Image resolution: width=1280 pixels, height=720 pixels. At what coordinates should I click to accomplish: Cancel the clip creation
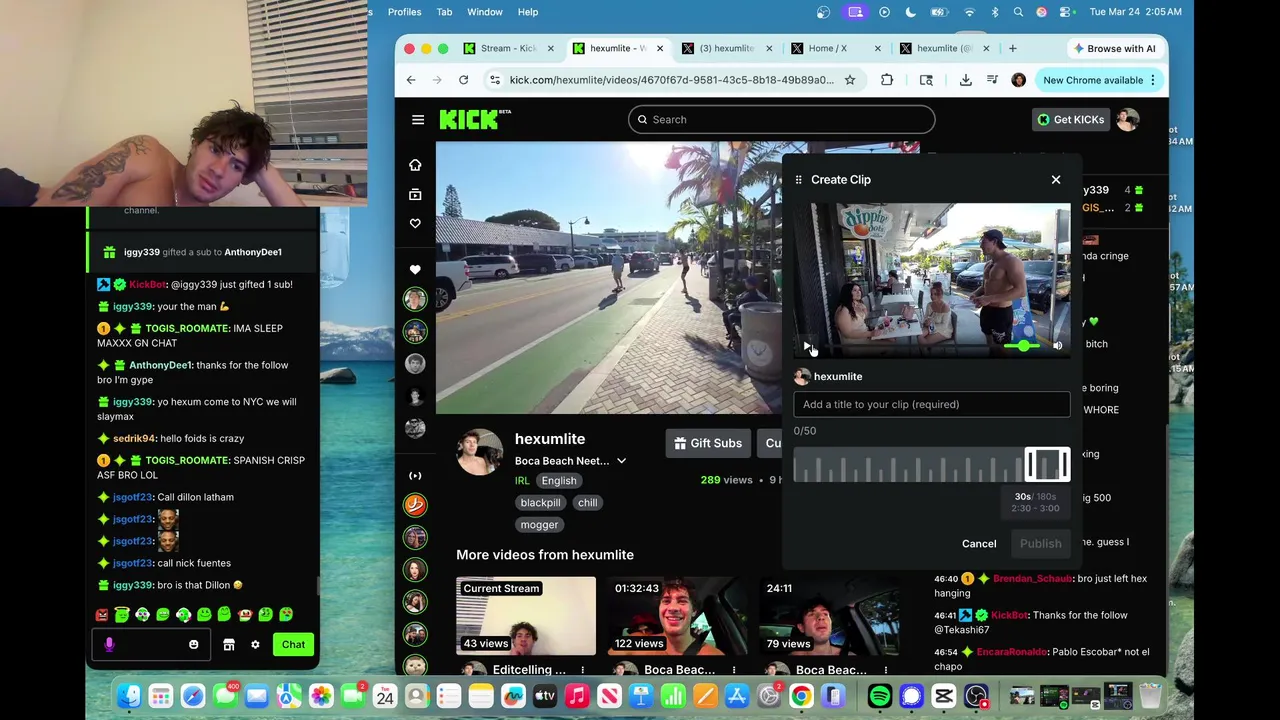[979, 544]
